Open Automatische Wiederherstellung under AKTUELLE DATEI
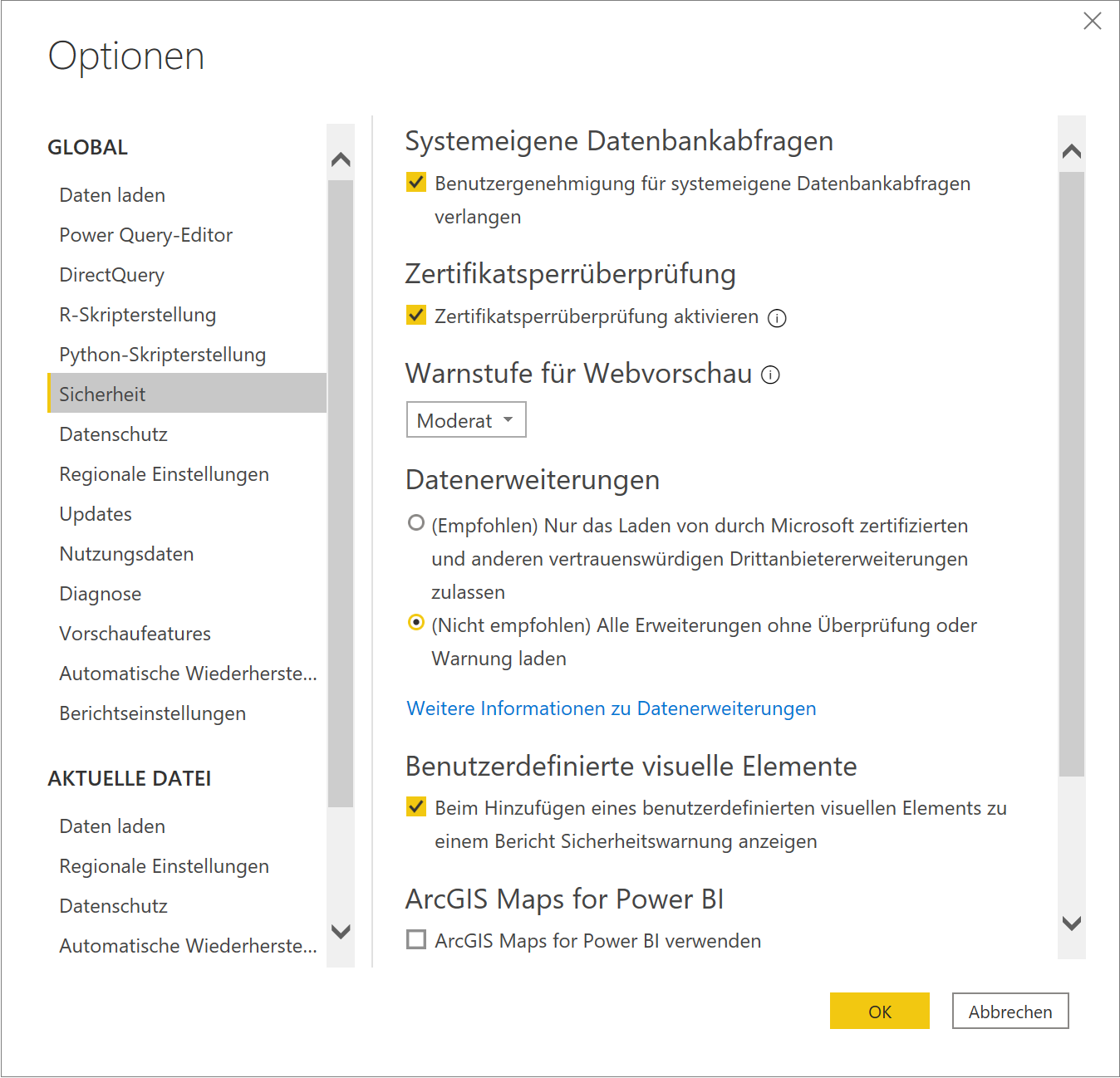 (x=187, y=946)
